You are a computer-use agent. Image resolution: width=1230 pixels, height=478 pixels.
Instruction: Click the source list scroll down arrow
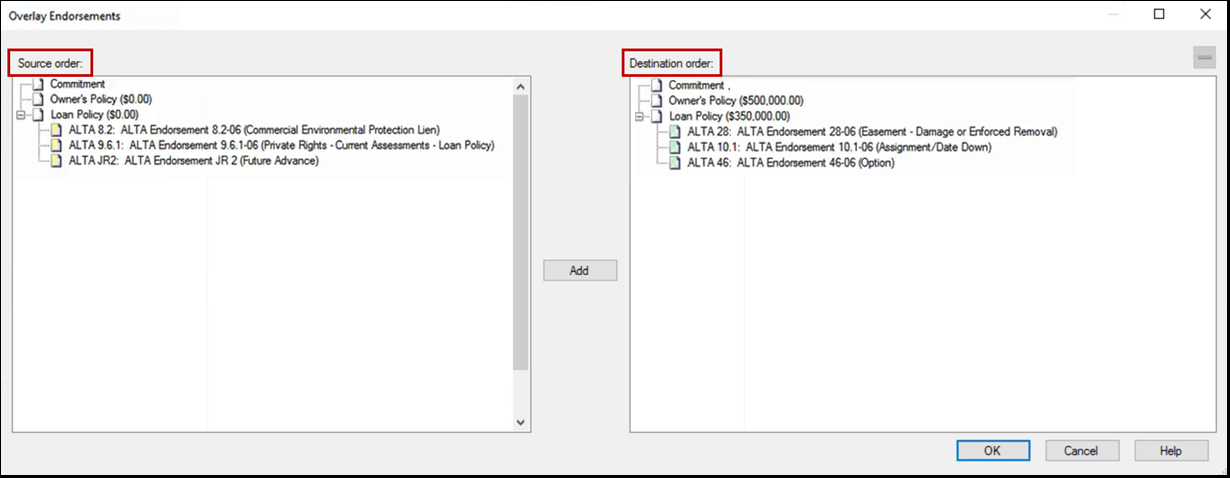tap(520, 423)
